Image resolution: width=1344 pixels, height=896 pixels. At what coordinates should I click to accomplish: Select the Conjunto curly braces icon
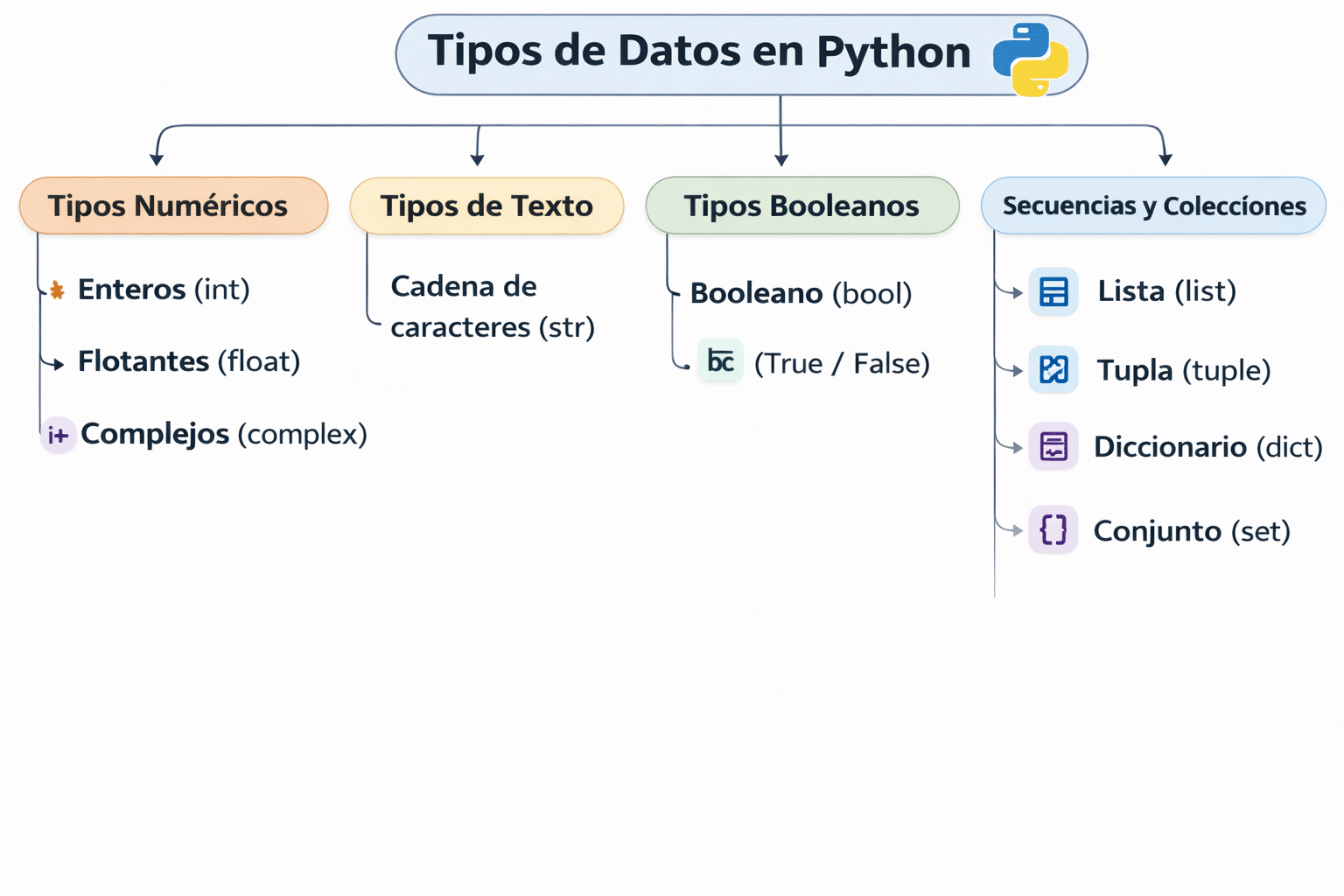[1053, 529]
